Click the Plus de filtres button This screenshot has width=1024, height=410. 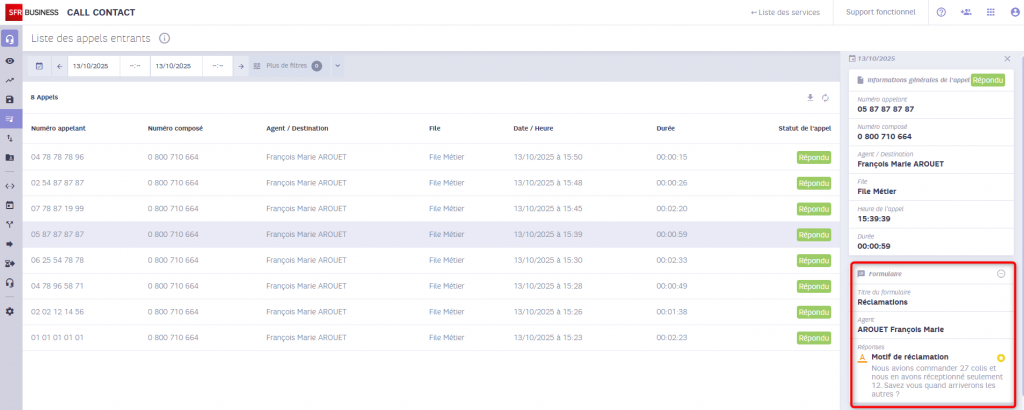286,66
